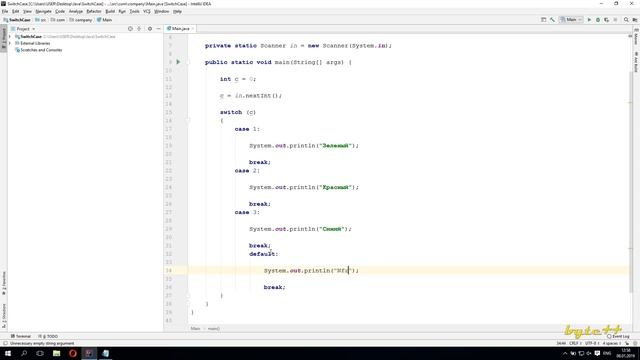Open the Refactor menu
The width and height of the screenshot is (640, 360).
click(93, 11)
